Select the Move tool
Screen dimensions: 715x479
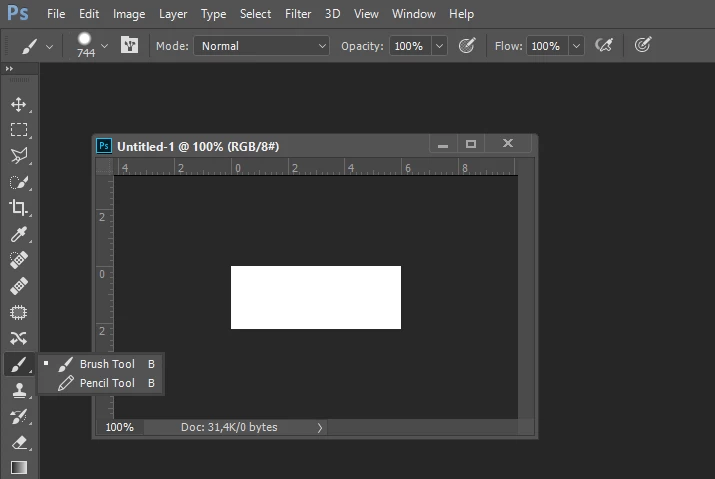[x=19, y=104]
